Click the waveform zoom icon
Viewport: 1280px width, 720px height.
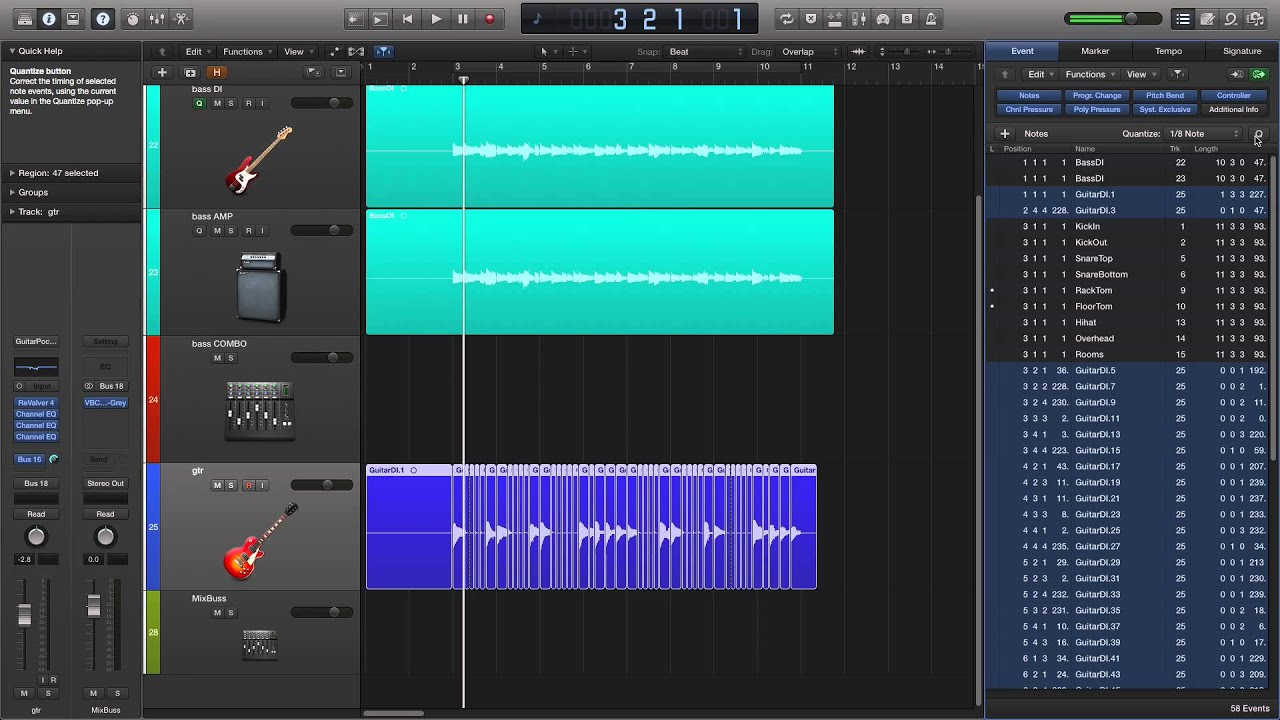859,51
